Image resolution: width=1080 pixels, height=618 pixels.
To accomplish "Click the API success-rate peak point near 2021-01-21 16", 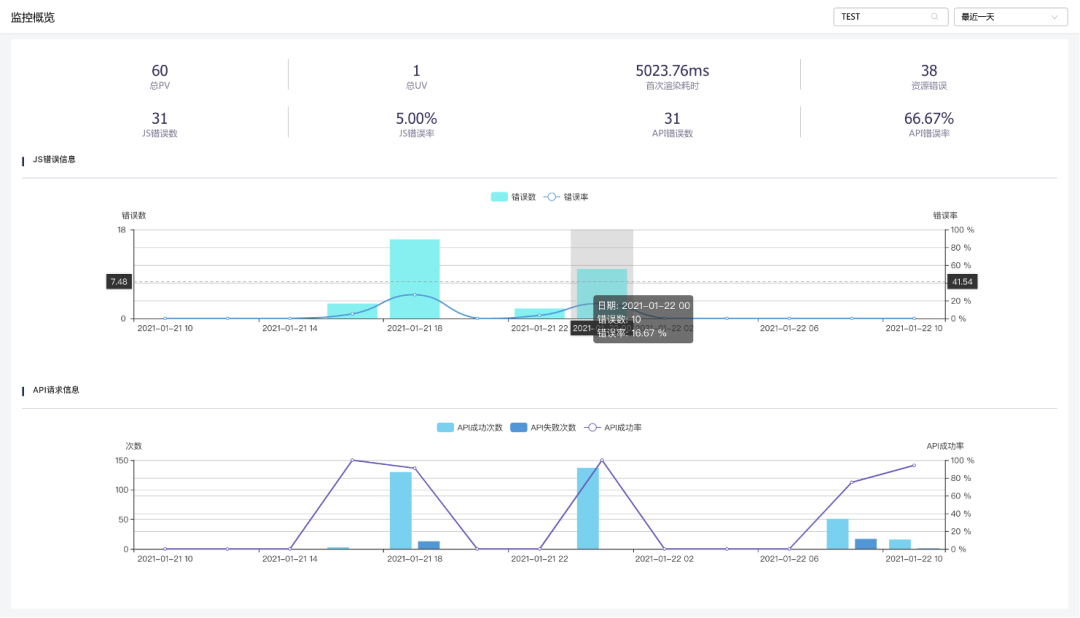I will [x=352, y=460].
